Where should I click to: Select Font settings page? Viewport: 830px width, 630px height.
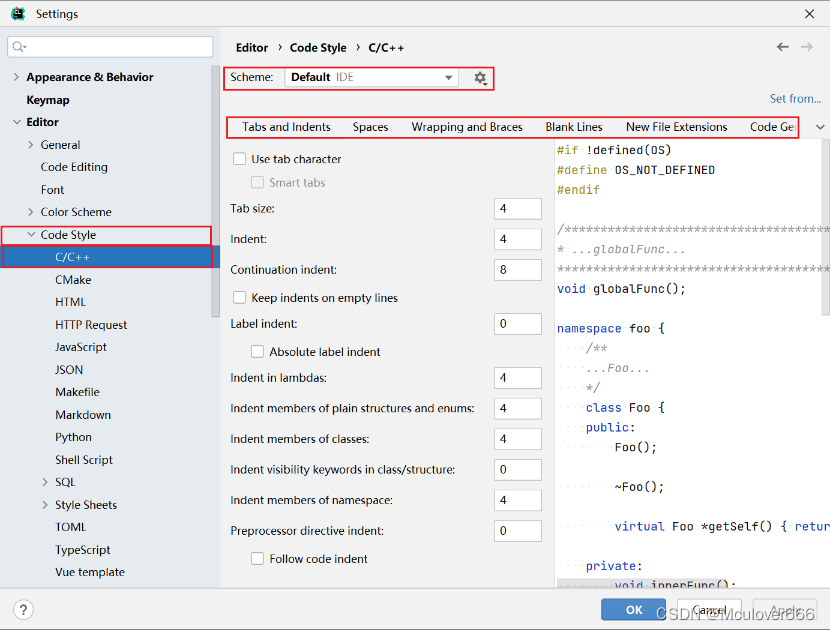pyautogui.click(x=52, y=190)
